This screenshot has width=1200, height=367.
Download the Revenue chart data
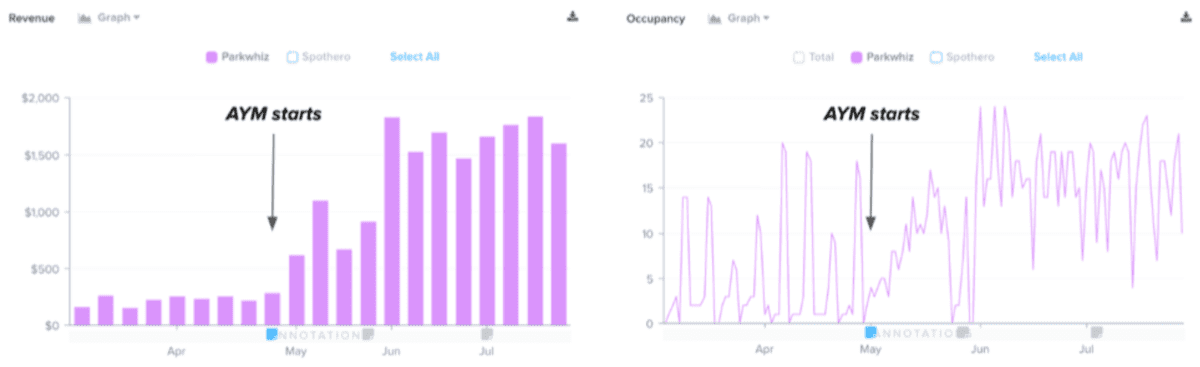tap(572, 17)
